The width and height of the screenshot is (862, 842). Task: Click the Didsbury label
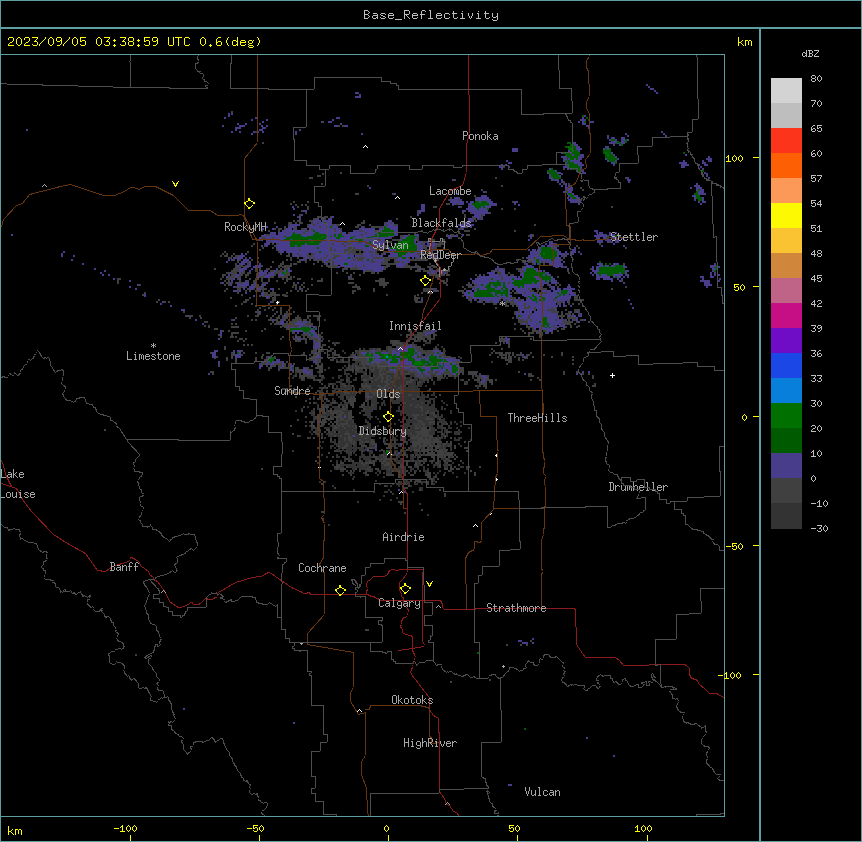(x=383, y=431)
